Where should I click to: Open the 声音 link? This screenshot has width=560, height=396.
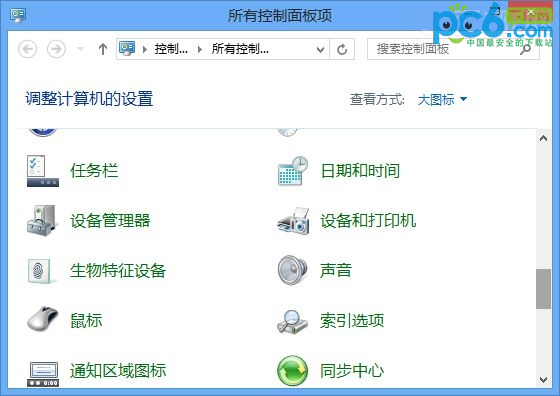click(336, 270)
